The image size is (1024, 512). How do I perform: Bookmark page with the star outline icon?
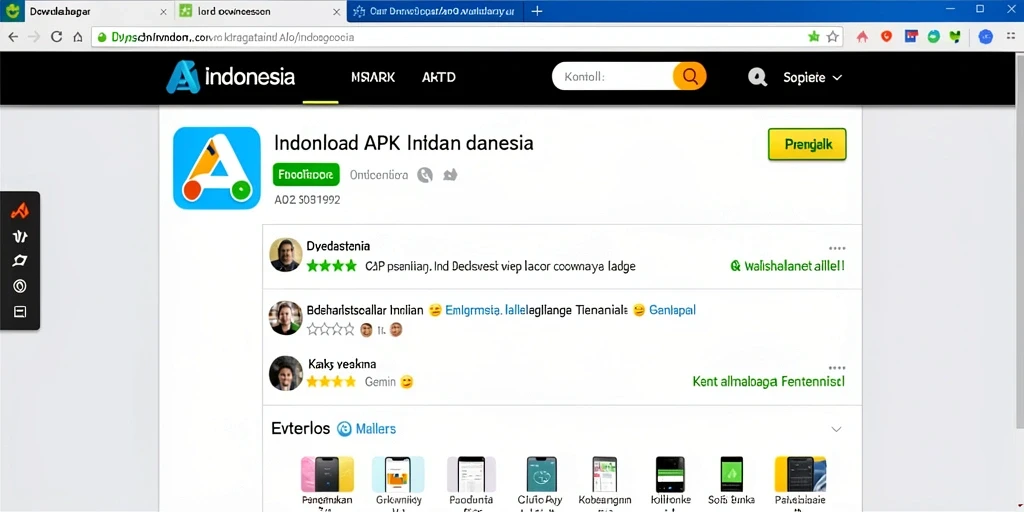click(833, 37)
